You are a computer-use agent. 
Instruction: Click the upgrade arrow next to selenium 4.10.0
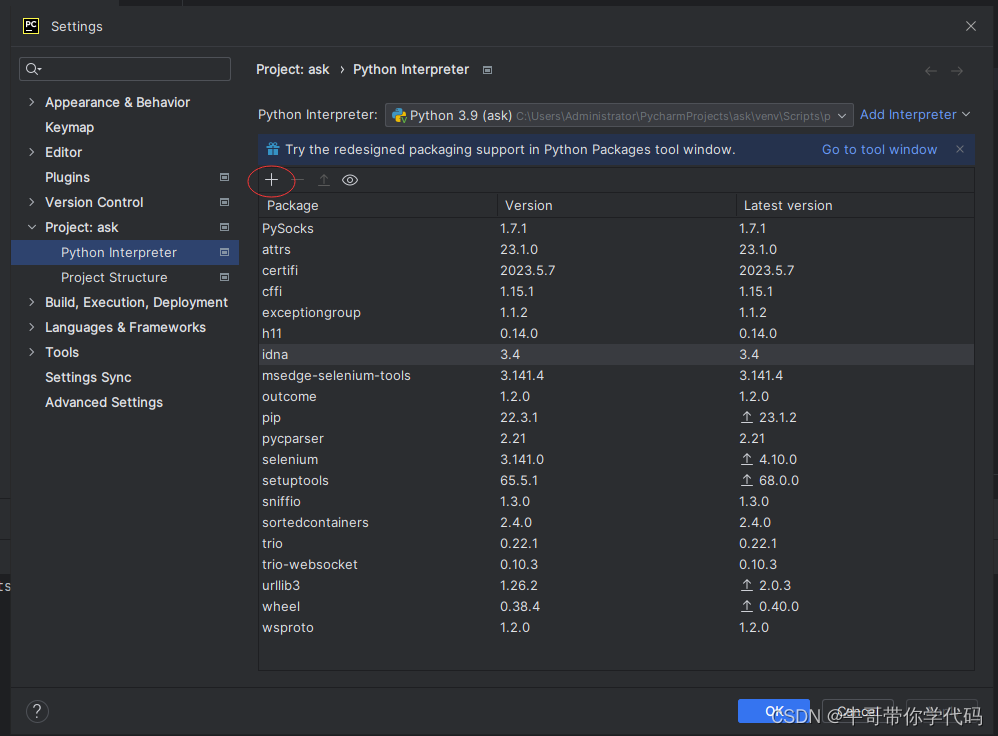point(747,459)
